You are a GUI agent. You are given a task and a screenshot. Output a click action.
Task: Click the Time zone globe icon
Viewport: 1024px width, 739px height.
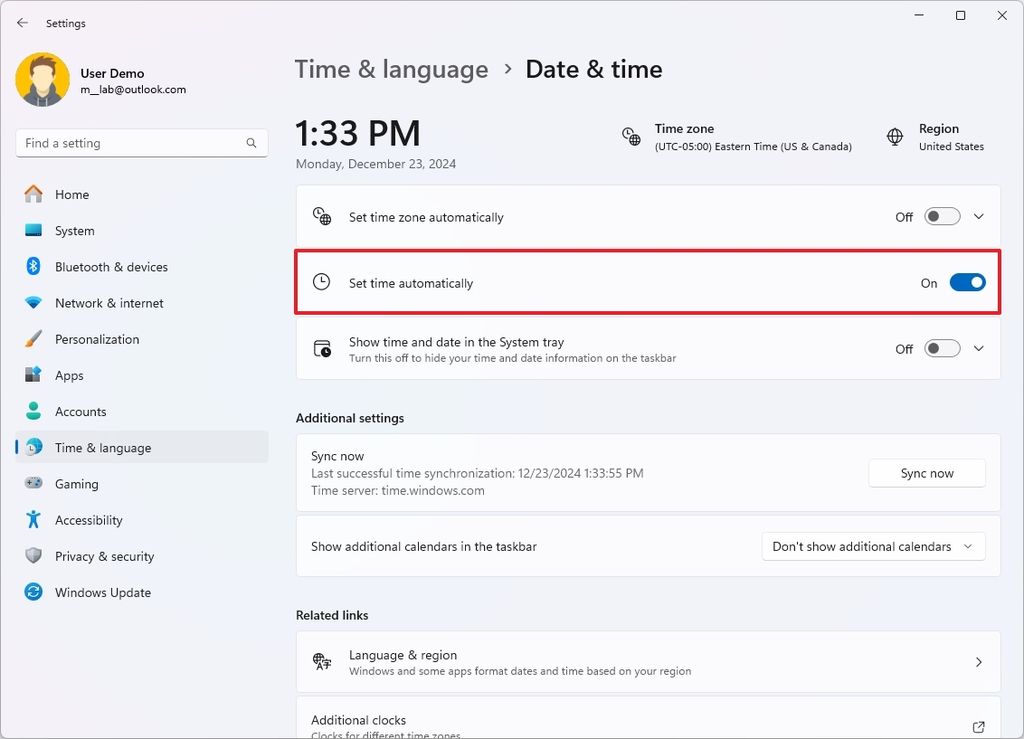point(632,137)
